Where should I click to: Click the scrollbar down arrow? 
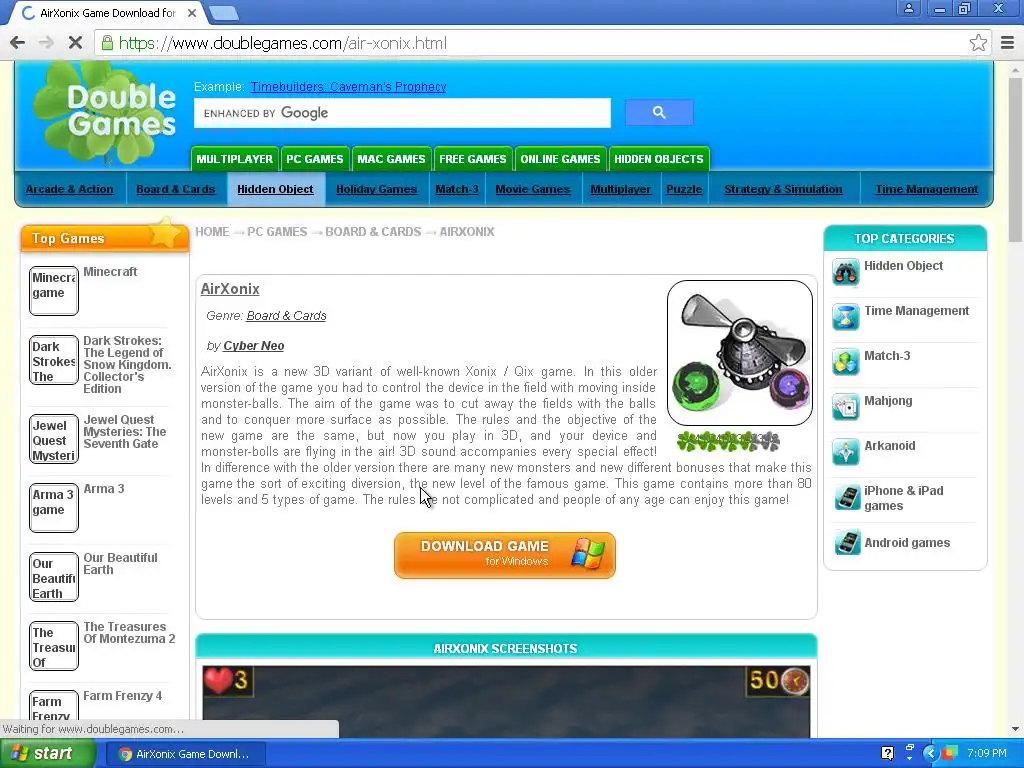coord(1015,729)
